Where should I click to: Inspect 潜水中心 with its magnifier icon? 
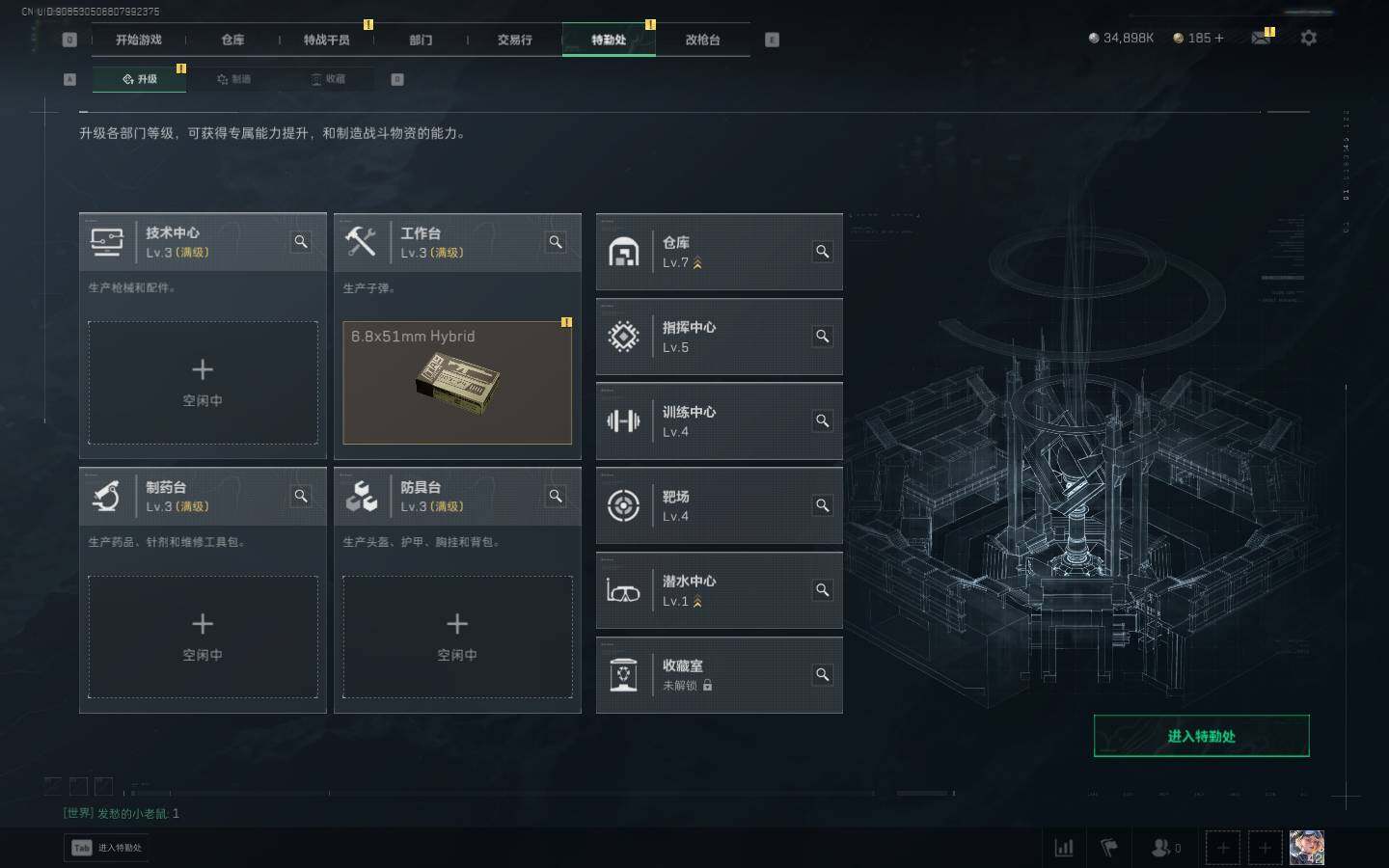coord(823,590)
